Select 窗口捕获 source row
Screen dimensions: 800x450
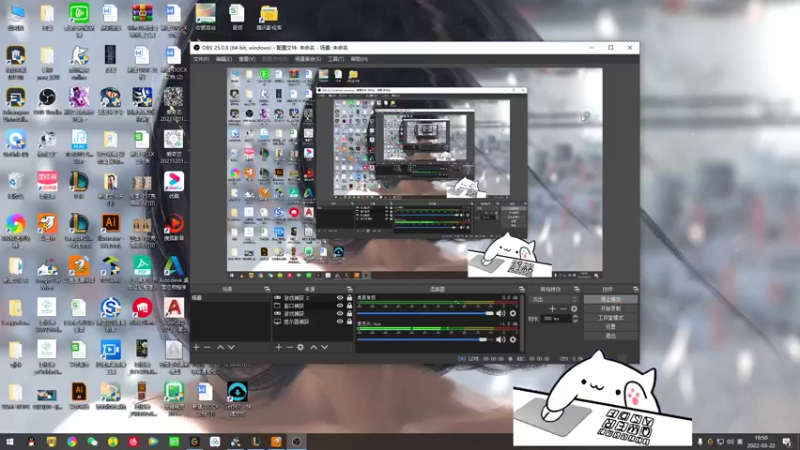pyautogui.click(x=313, y=306)
